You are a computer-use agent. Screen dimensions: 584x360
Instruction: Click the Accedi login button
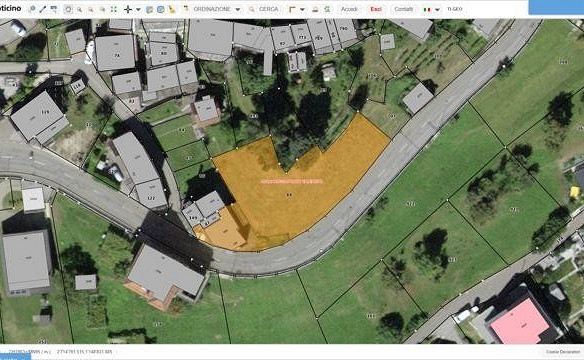coord(349,9)
